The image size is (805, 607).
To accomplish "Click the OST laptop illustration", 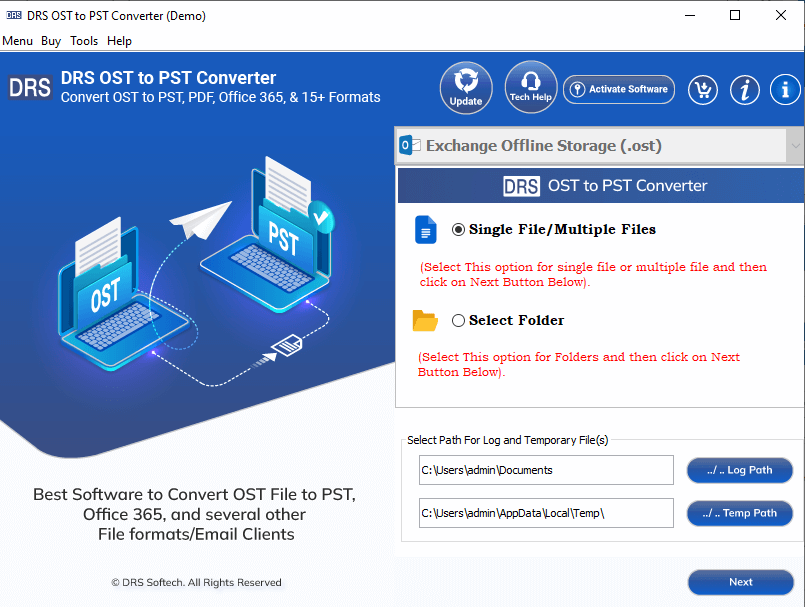I will (x=123, y=293).
